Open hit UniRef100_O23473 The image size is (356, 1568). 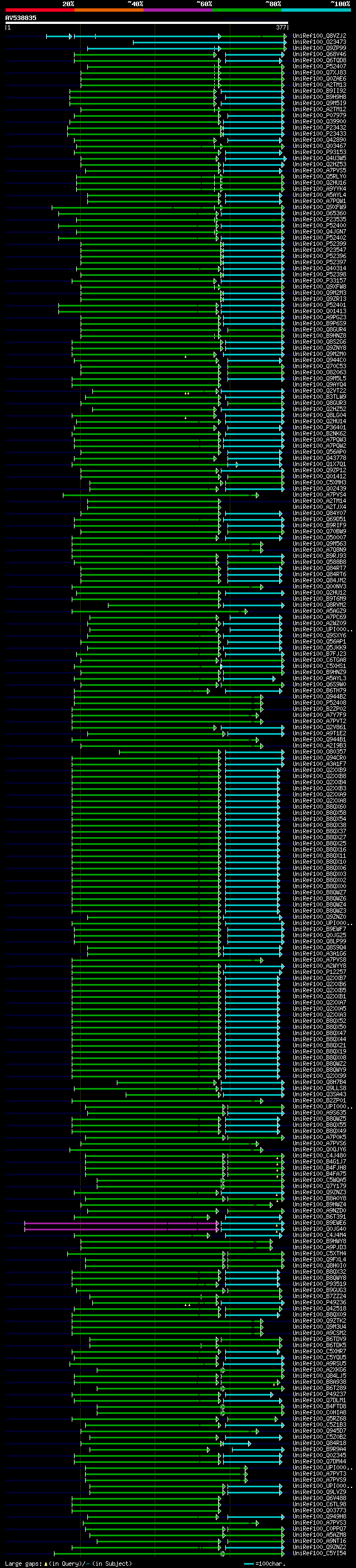(319, 42)
